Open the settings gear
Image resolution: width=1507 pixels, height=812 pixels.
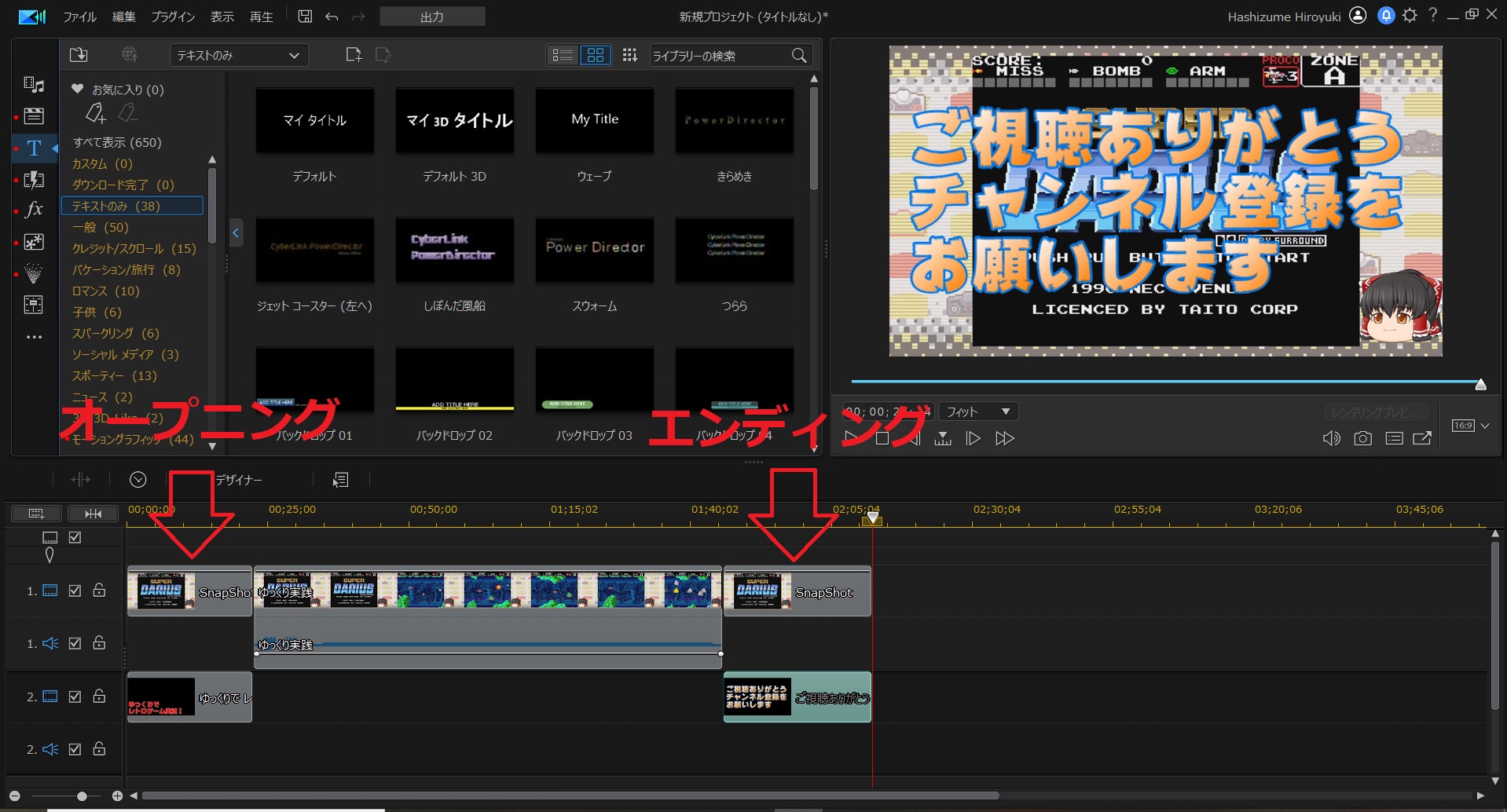pos(1410,16)
